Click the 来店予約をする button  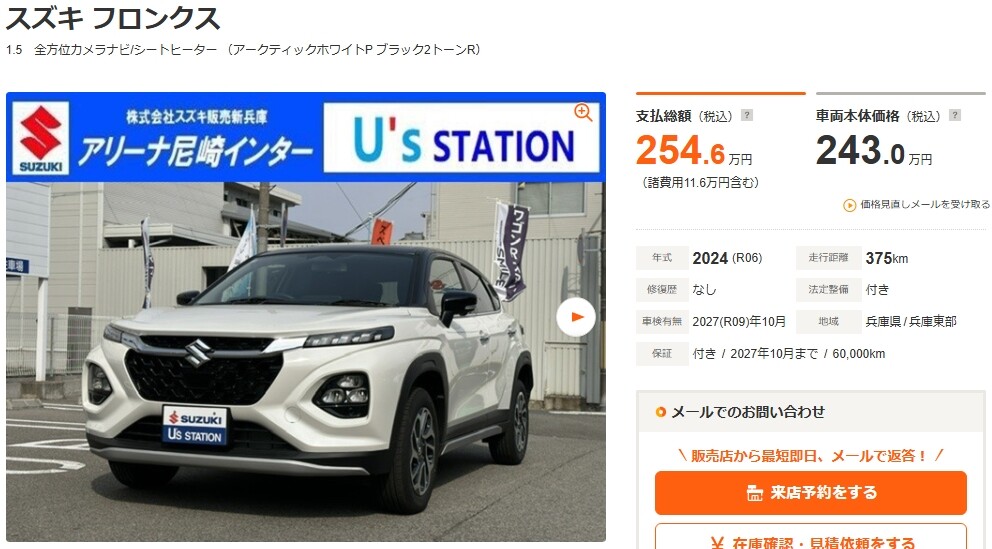click(810, 493)
